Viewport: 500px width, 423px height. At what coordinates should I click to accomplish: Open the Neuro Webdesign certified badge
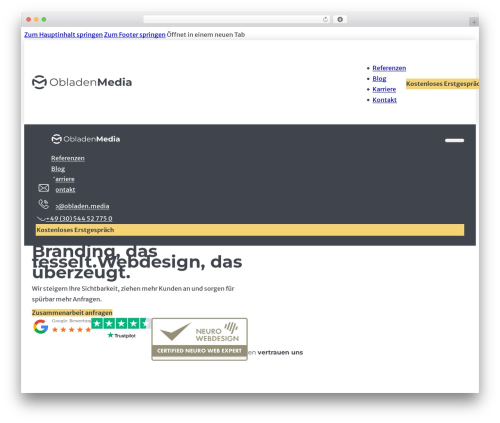199,339
